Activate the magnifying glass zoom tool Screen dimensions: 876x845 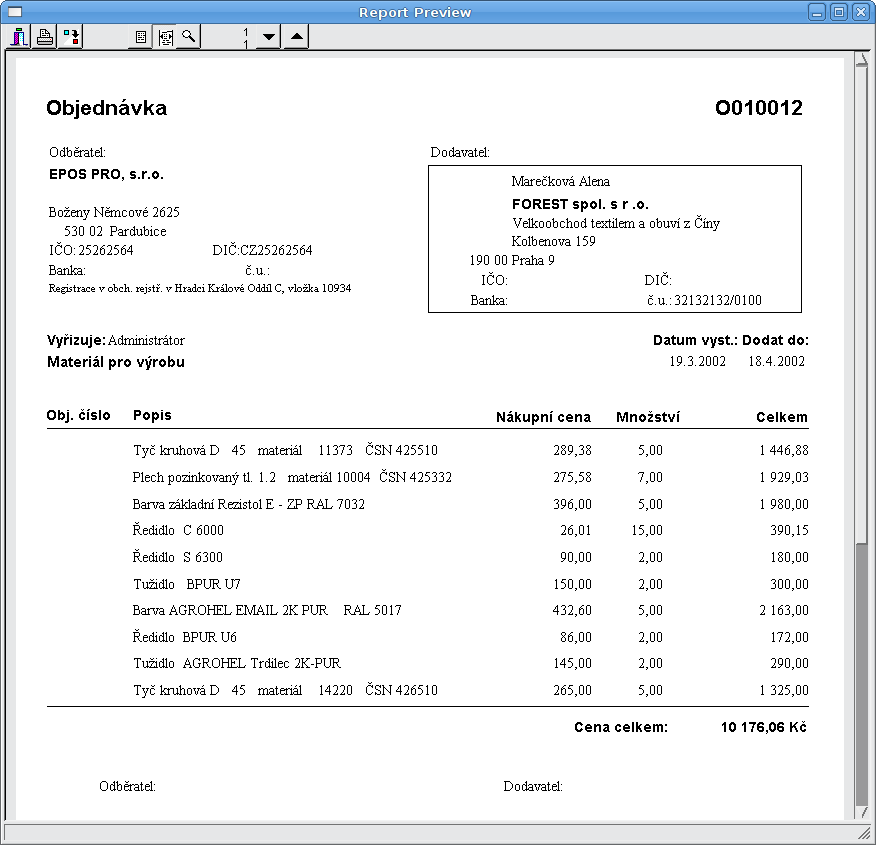188,38
